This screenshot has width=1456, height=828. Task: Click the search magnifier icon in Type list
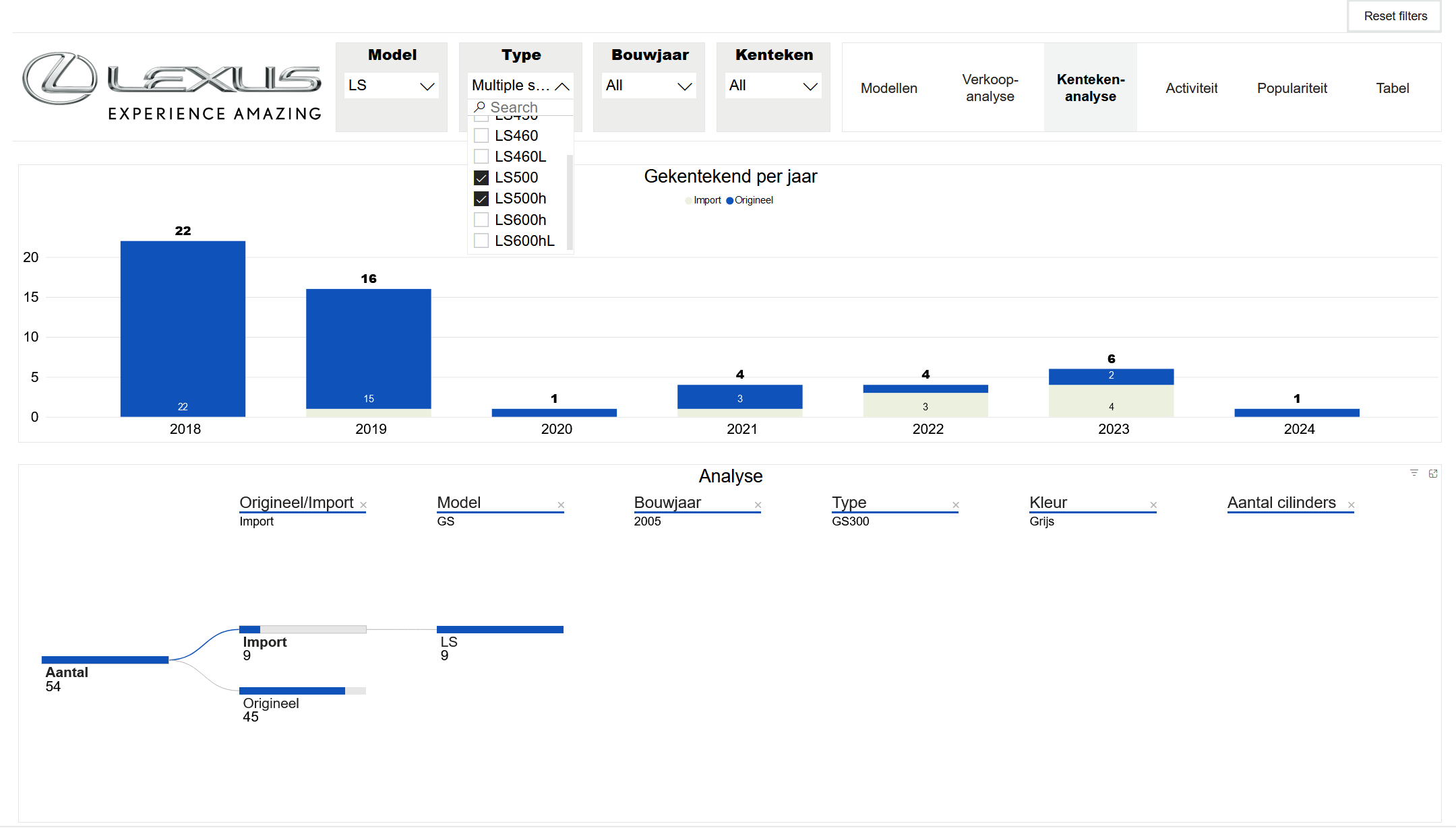click(480, 107)
